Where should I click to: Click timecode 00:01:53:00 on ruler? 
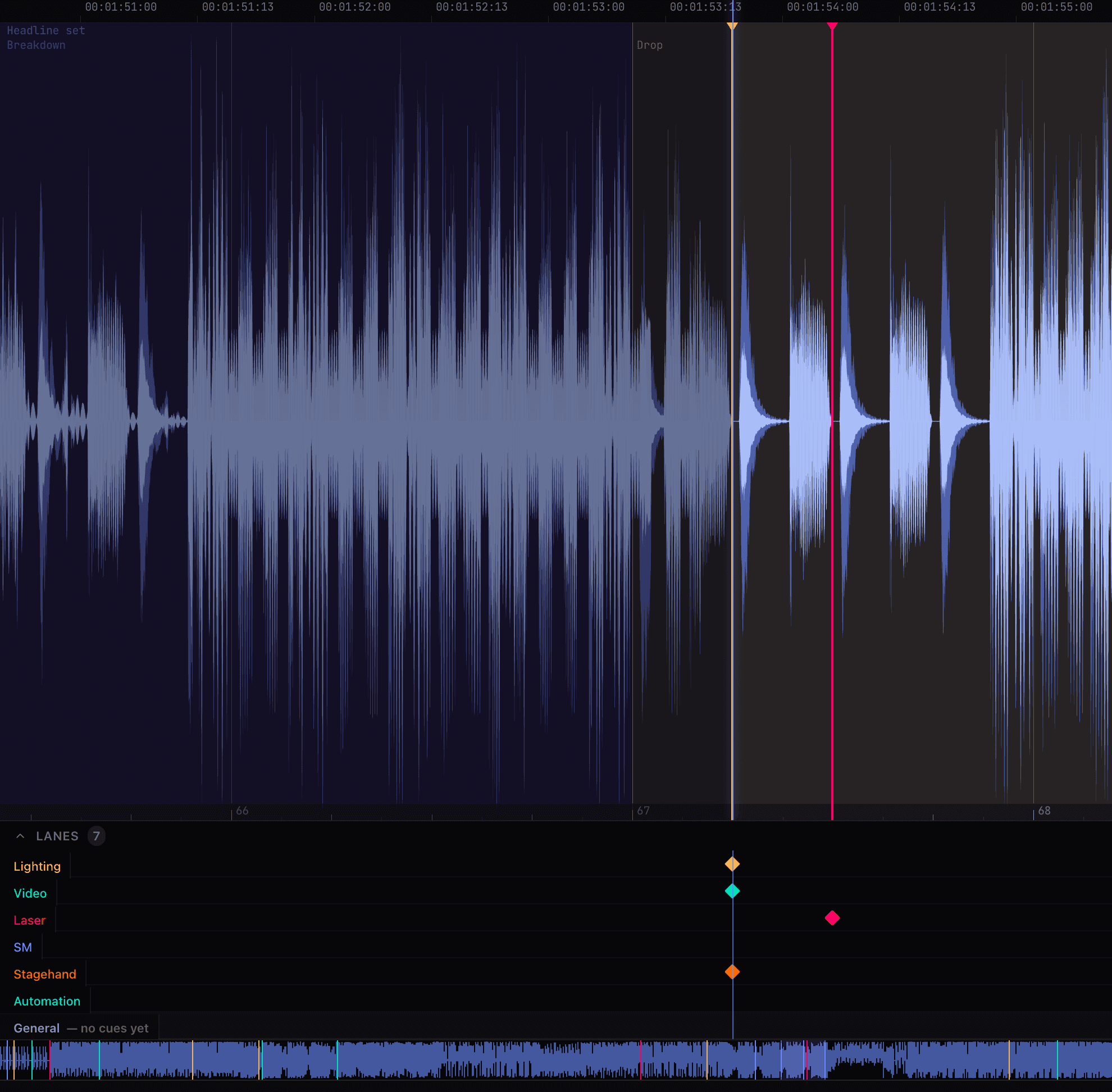589,7
